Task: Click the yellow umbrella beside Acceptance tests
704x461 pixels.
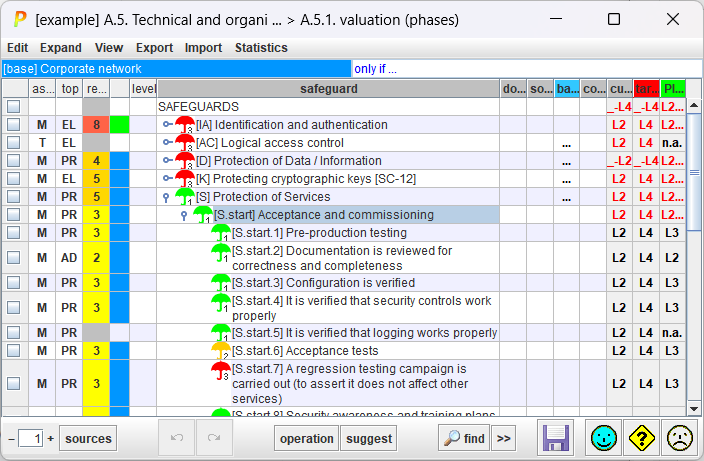Action: pos(220,351)
